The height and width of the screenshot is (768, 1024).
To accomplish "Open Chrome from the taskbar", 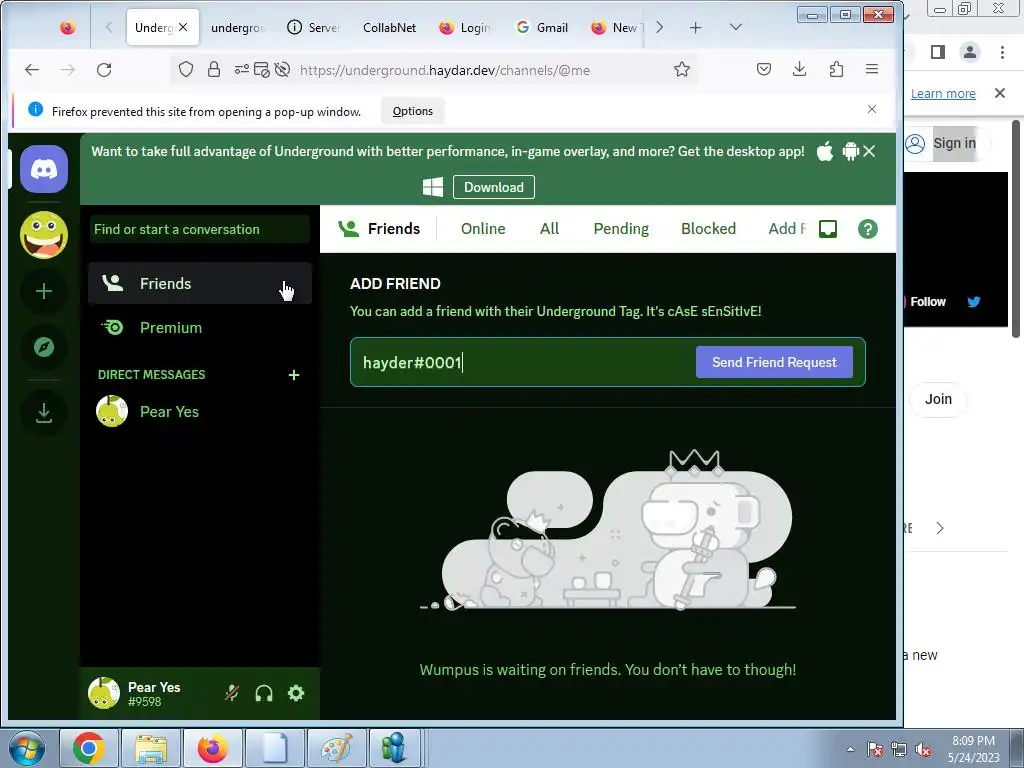I will [89, 748].
